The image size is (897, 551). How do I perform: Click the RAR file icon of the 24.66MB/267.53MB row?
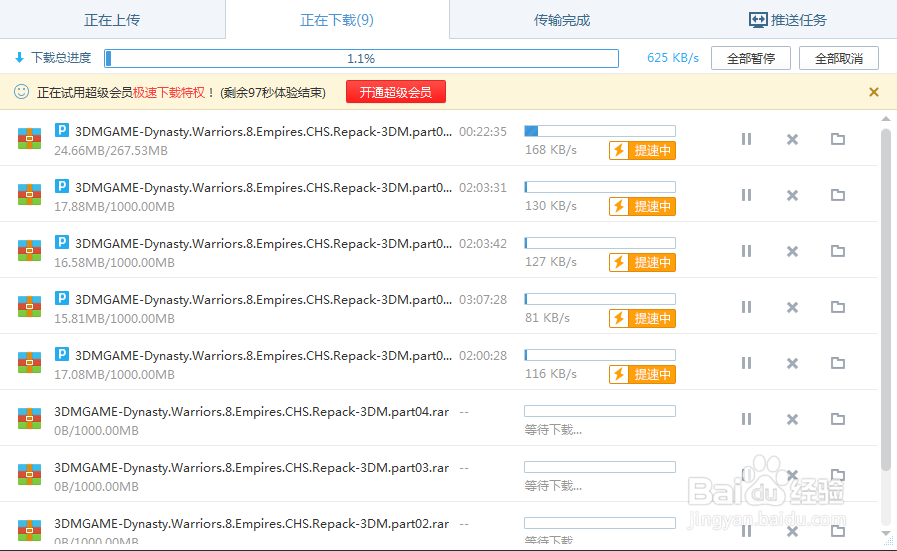(x=29, y=138)
